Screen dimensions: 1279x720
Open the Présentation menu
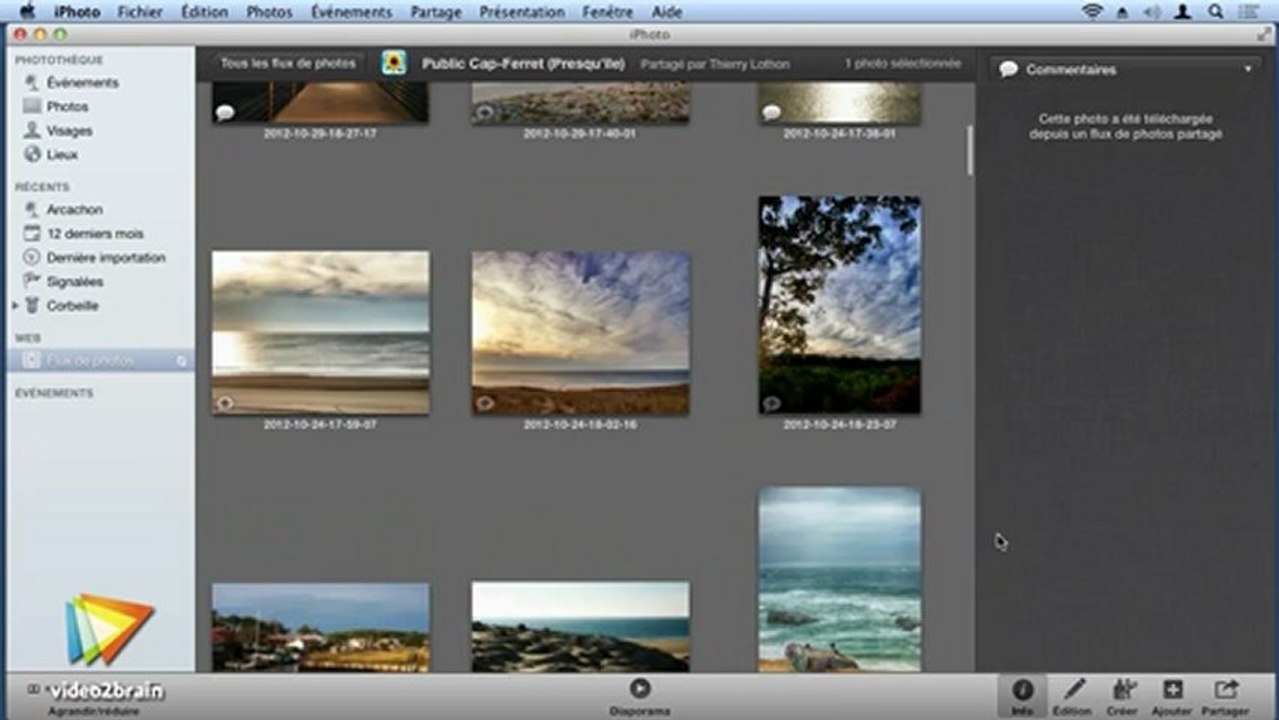[x=520, y=12]
